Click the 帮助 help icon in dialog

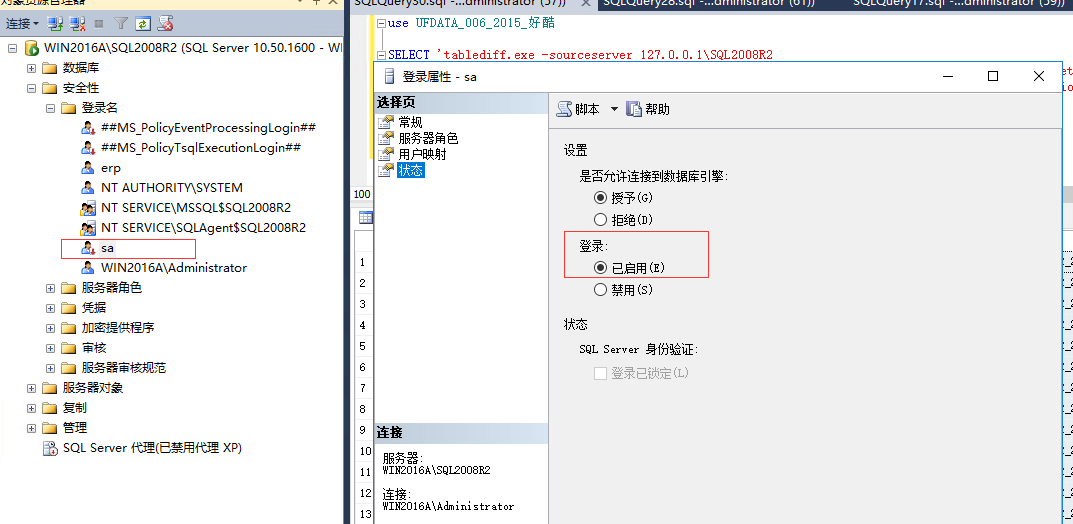point(634,109)
